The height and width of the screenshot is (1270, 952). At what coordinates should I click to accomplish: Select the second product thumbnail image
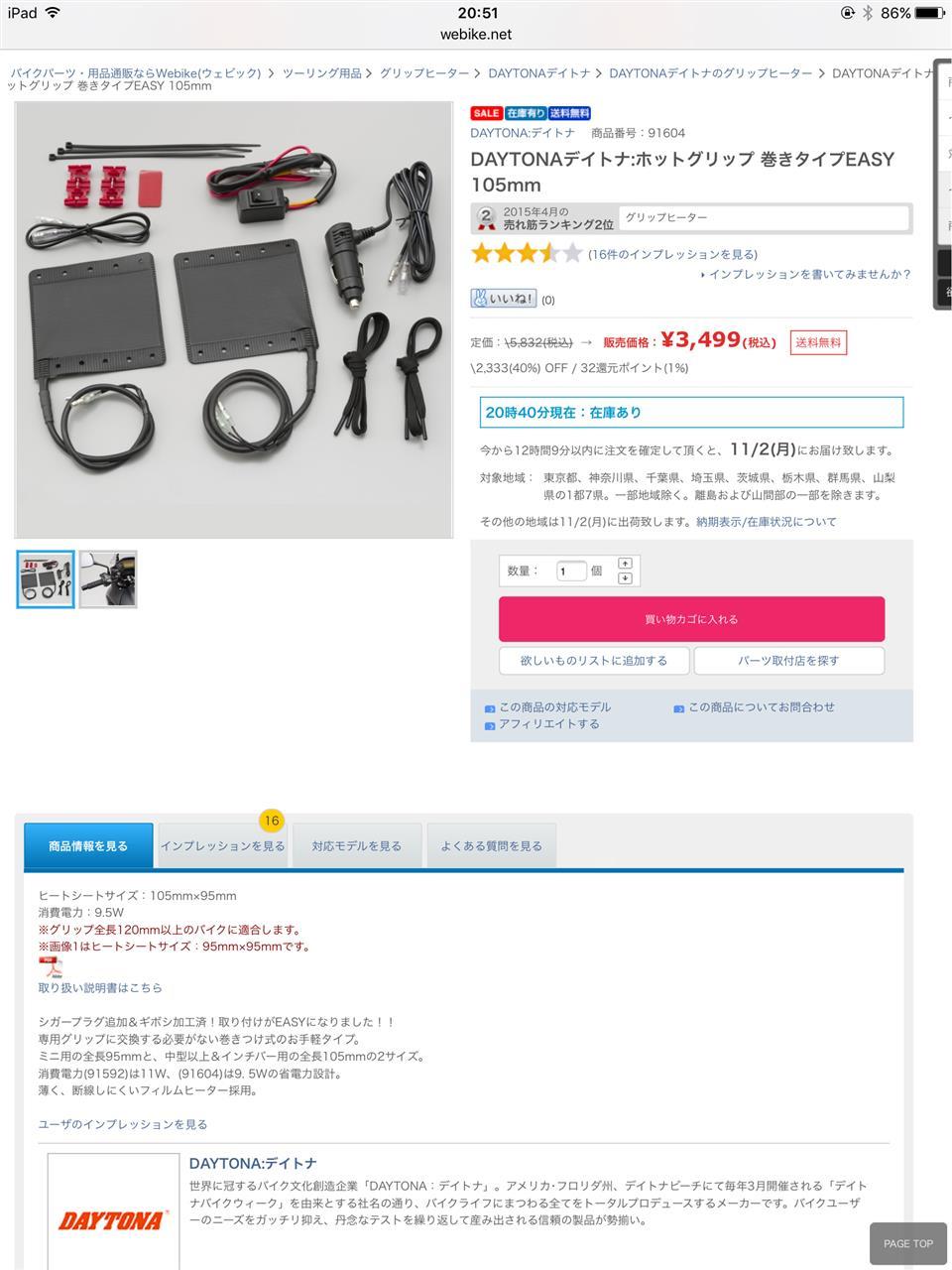pos(108,578)
